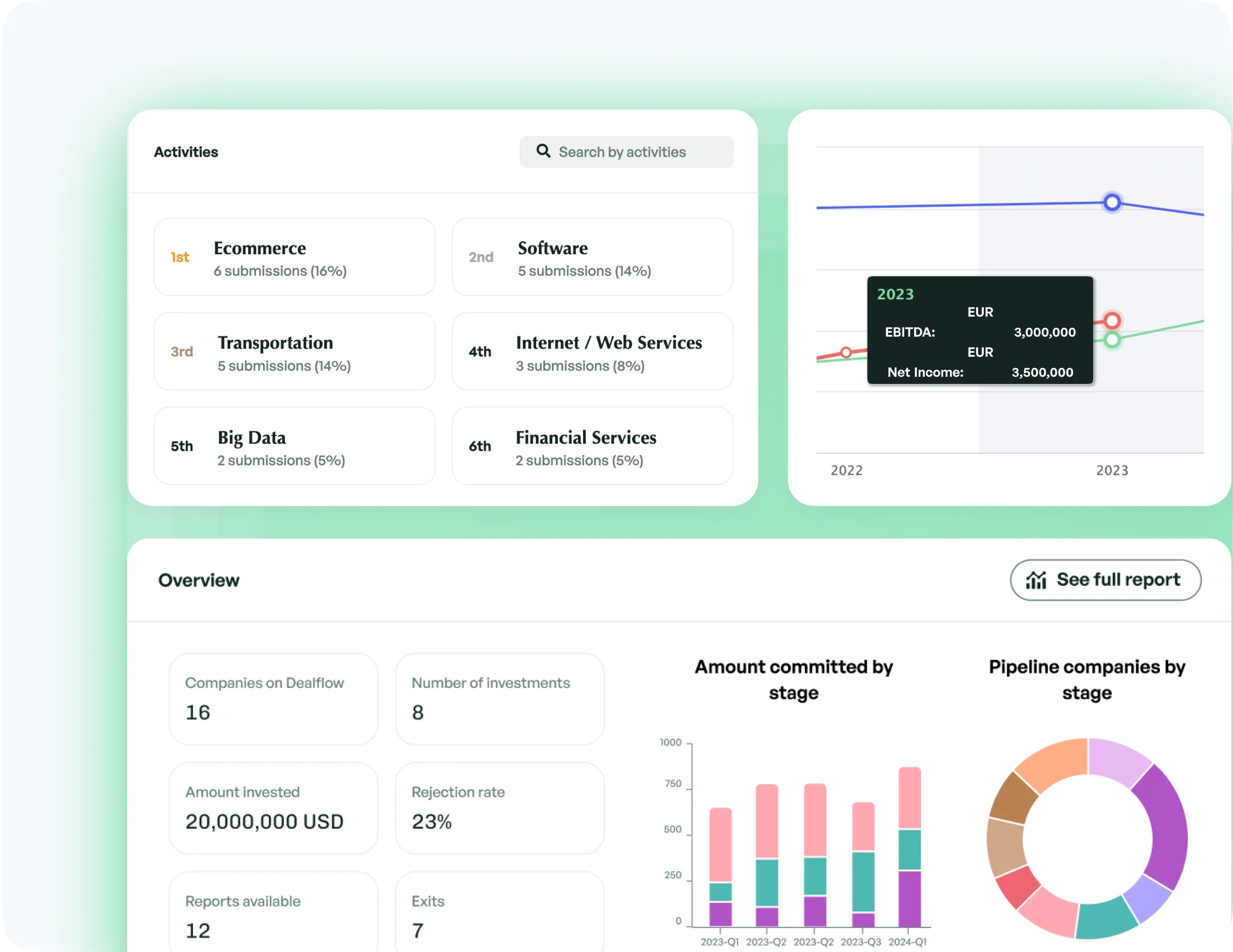Select the Ecommerce activity card
Viewport: 1233px width, 952px height.
(294, 257)
